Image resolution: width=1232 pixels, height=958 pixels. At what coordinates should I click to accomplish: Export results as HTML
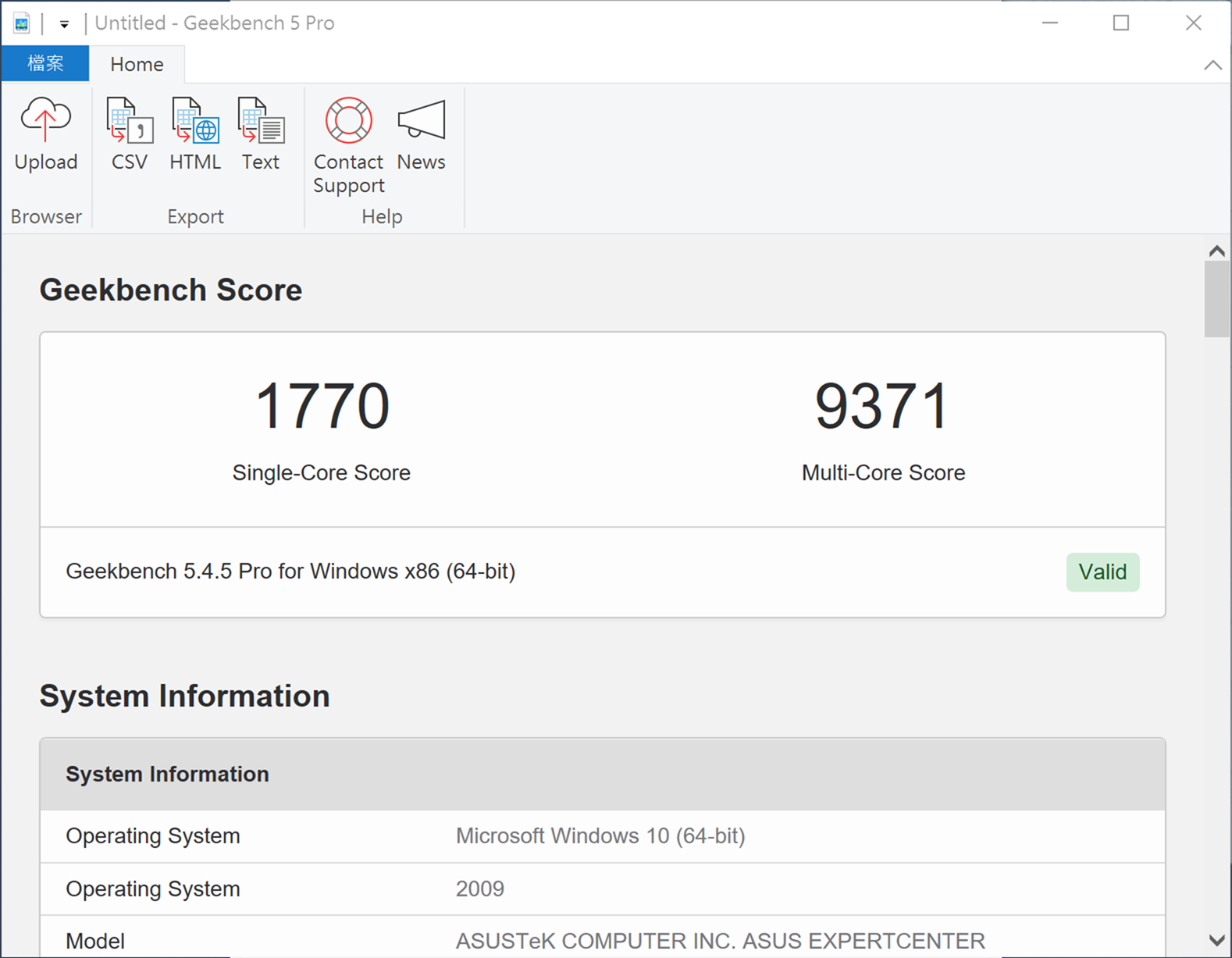point(194,133)
